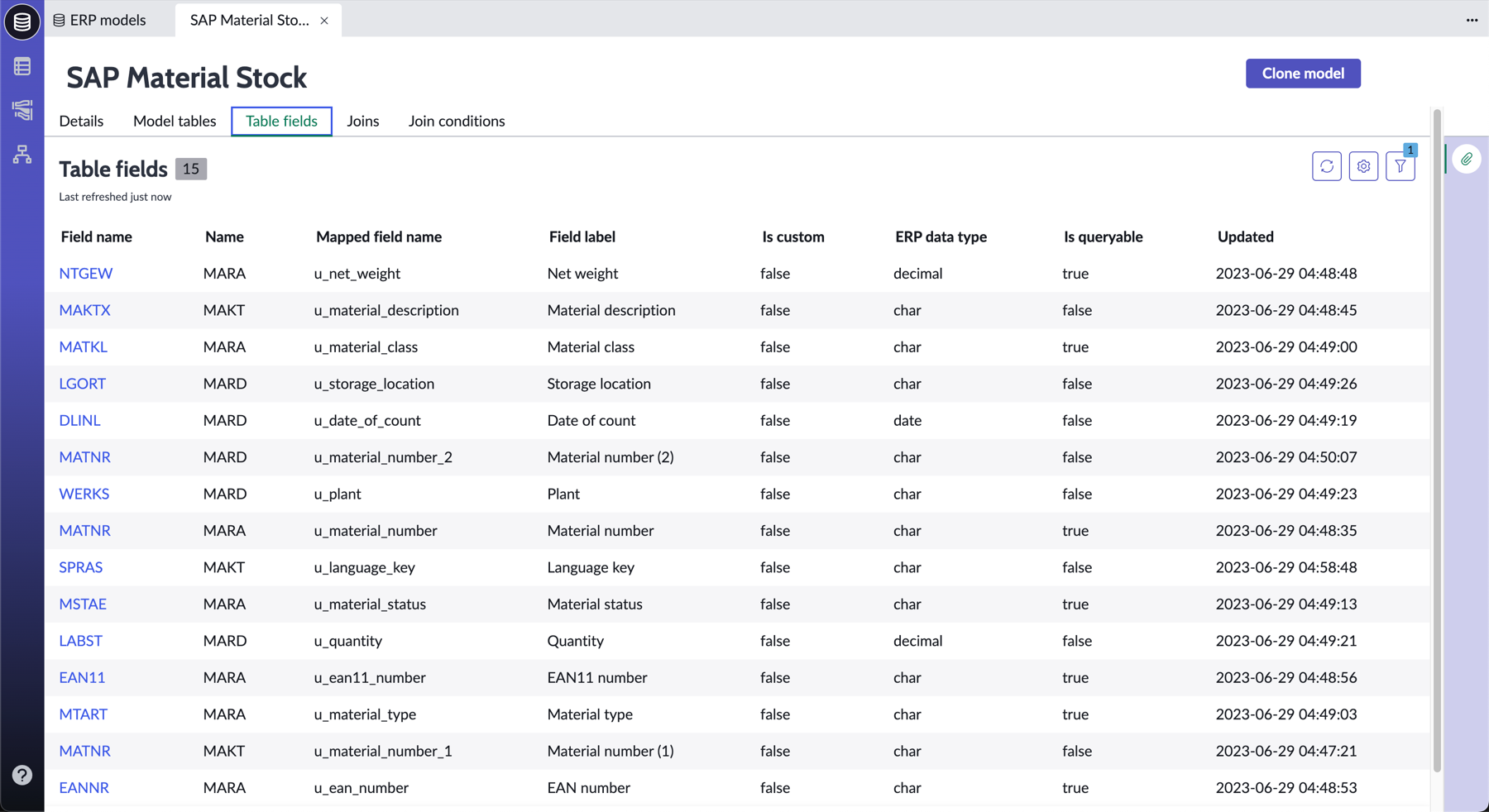This screenshot has height=812, width=1489.
Task: Click the 'SAP Material Stock' page heading
Action: (x=187, y=78)
